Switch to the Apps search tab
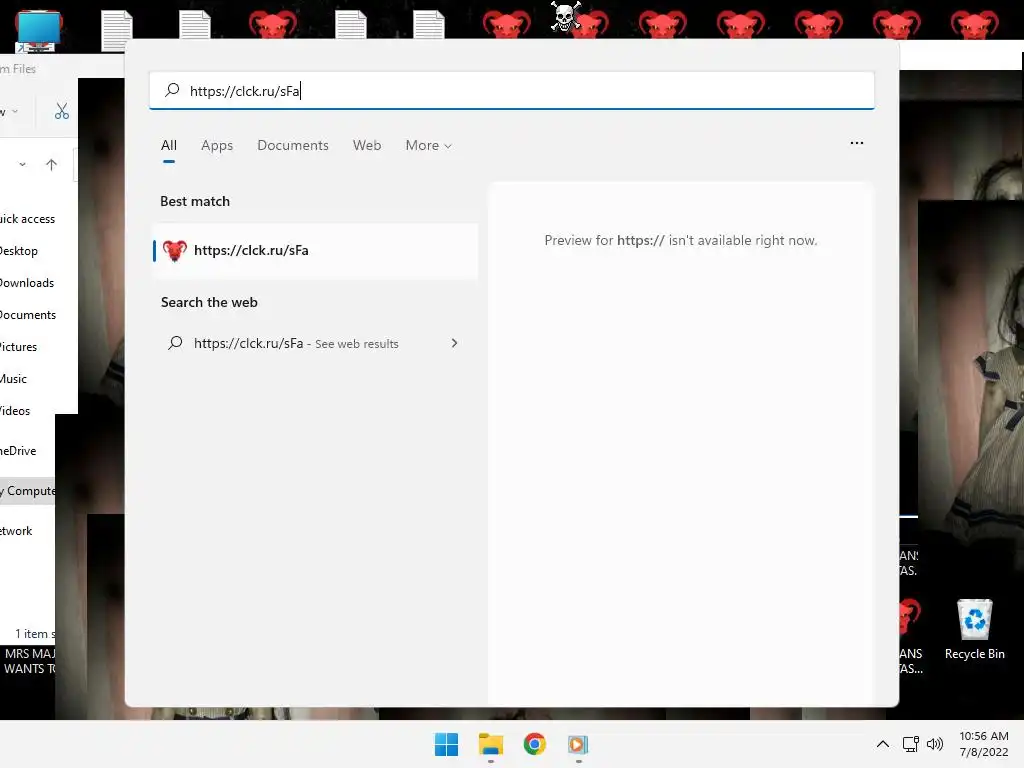Screen dimensions: 1024x768 click(217, 146)
